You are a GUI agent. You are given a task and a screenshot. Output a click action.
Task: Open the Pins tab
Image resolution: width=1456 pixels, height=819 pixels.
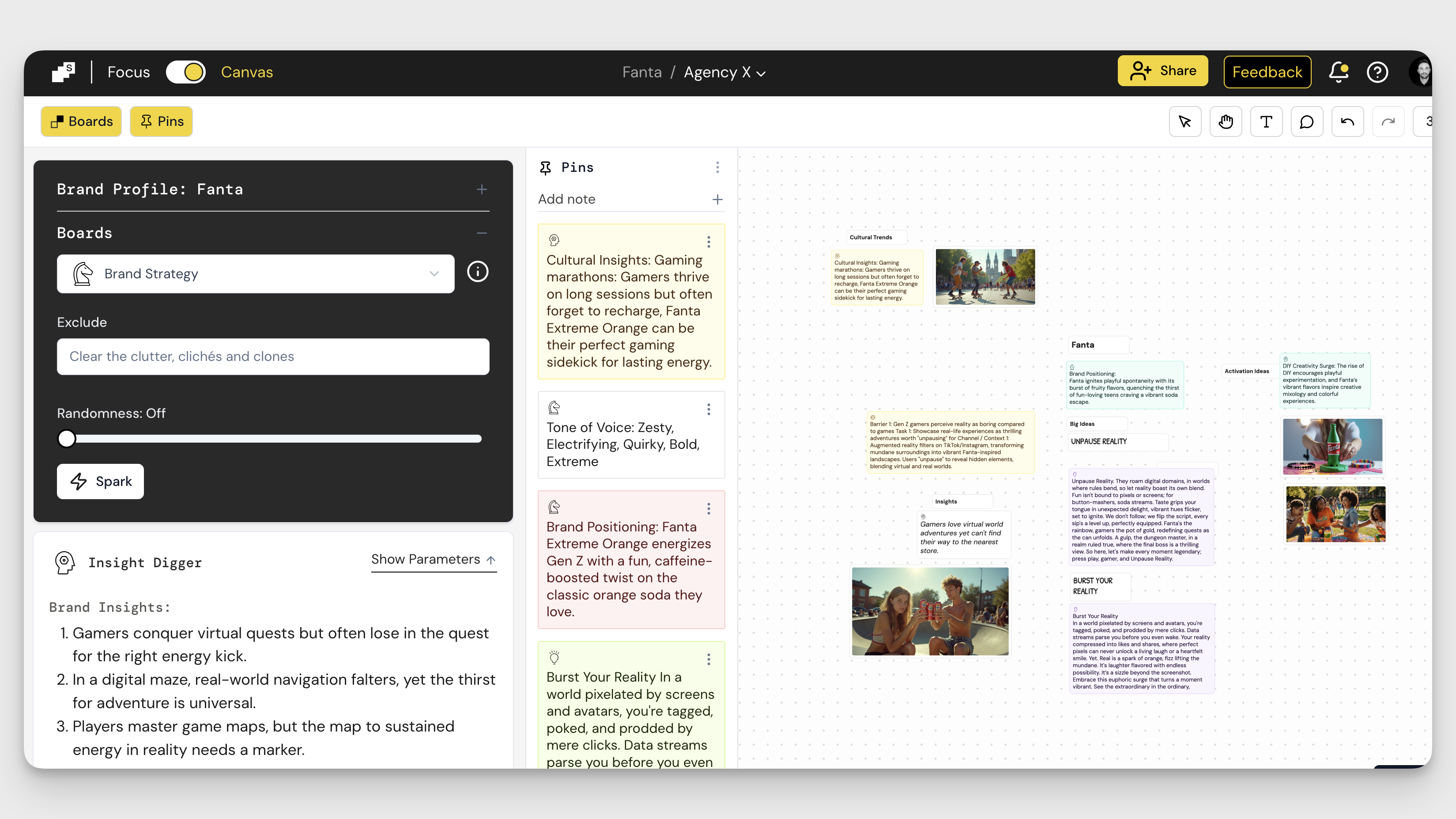tap(162, 121)
